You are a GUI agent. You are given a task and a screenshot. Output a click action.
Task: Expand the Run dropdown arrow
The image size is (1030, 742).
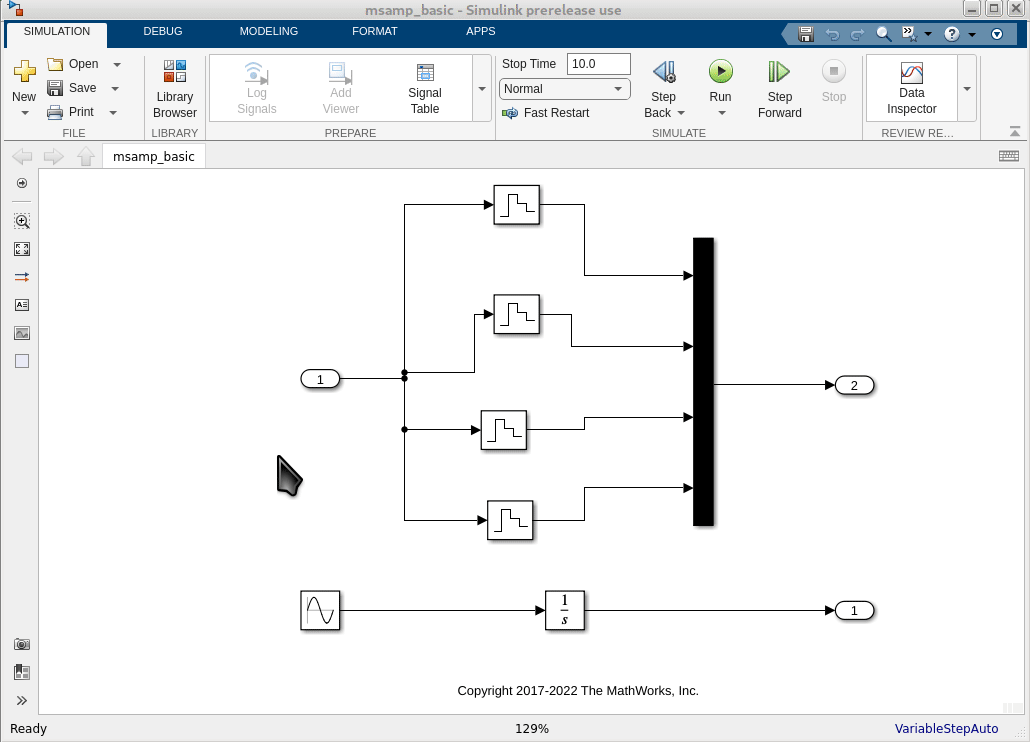tap(721, 114)
